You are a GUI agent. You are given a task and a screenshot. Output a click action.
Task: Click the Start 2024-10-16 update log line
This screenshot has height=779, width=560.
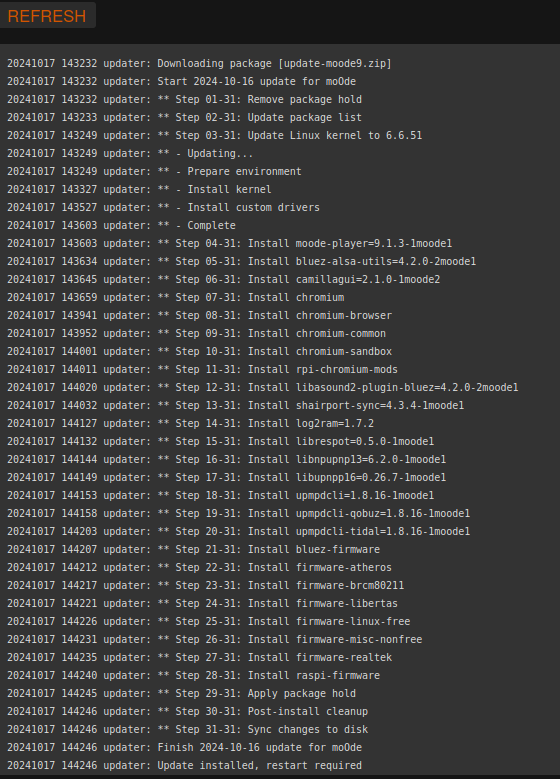click(181, 81)
